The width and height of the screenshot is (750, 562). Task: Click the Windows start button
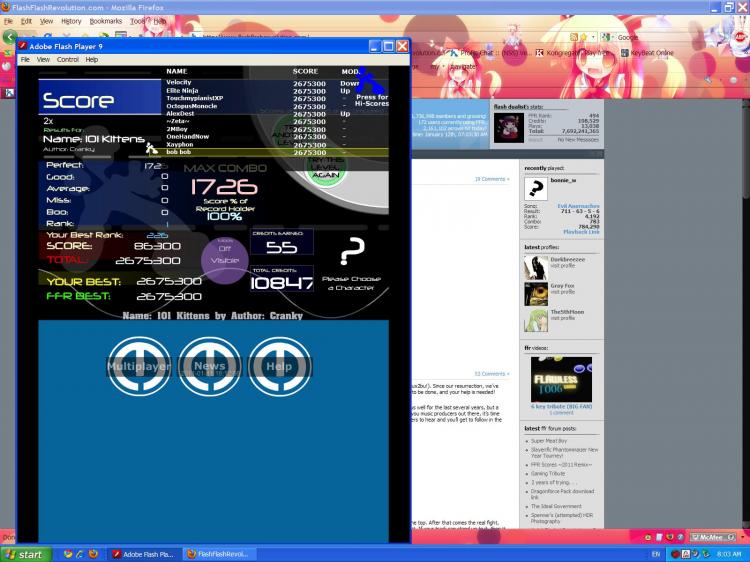[x=26, y=554]
